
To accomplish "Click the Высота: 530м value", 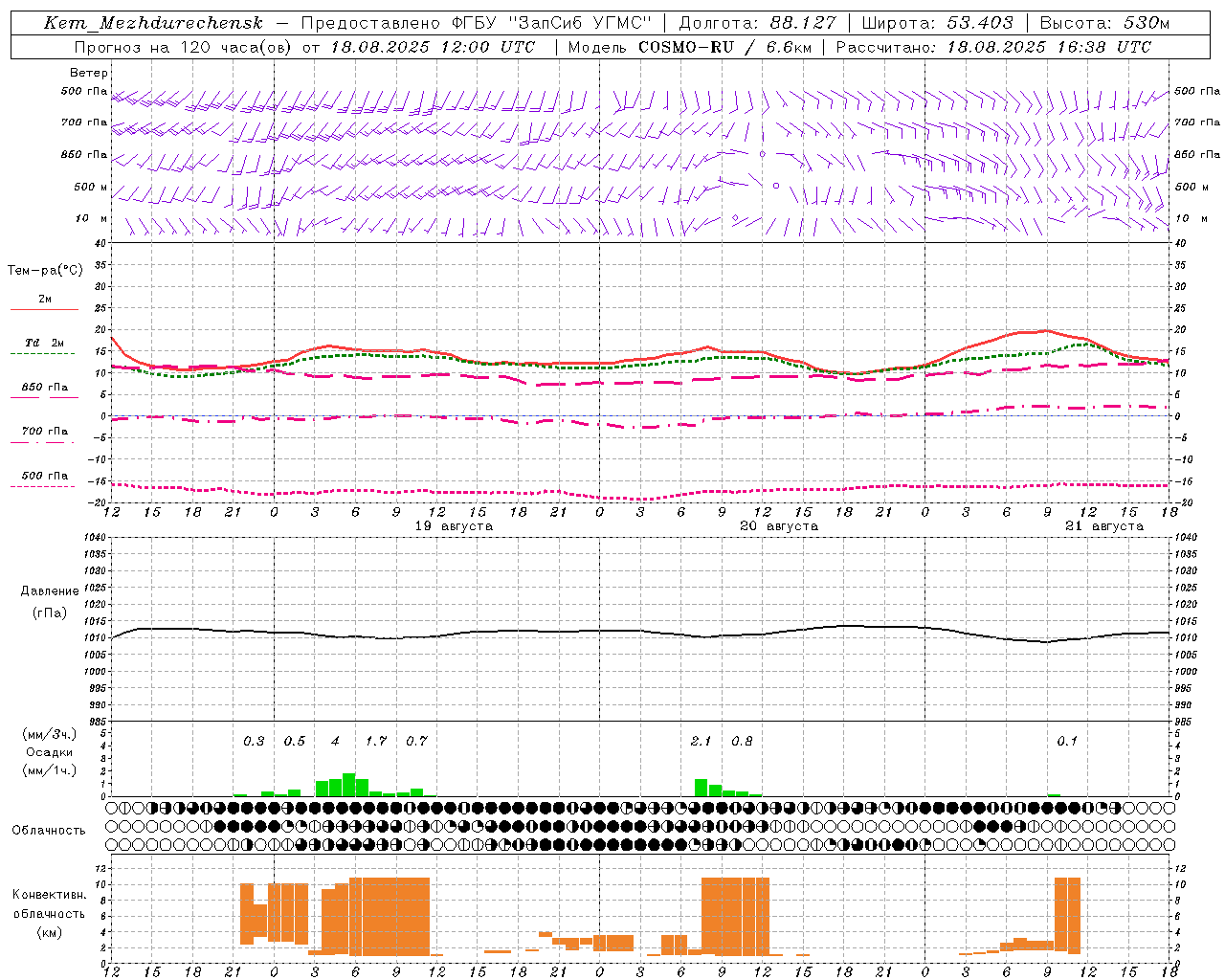I will point(1104,23).
